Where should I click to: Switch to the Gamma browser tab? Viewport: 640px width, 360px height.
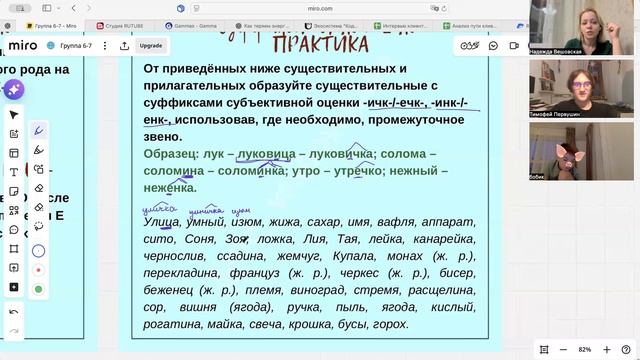(x=191, y=26)
